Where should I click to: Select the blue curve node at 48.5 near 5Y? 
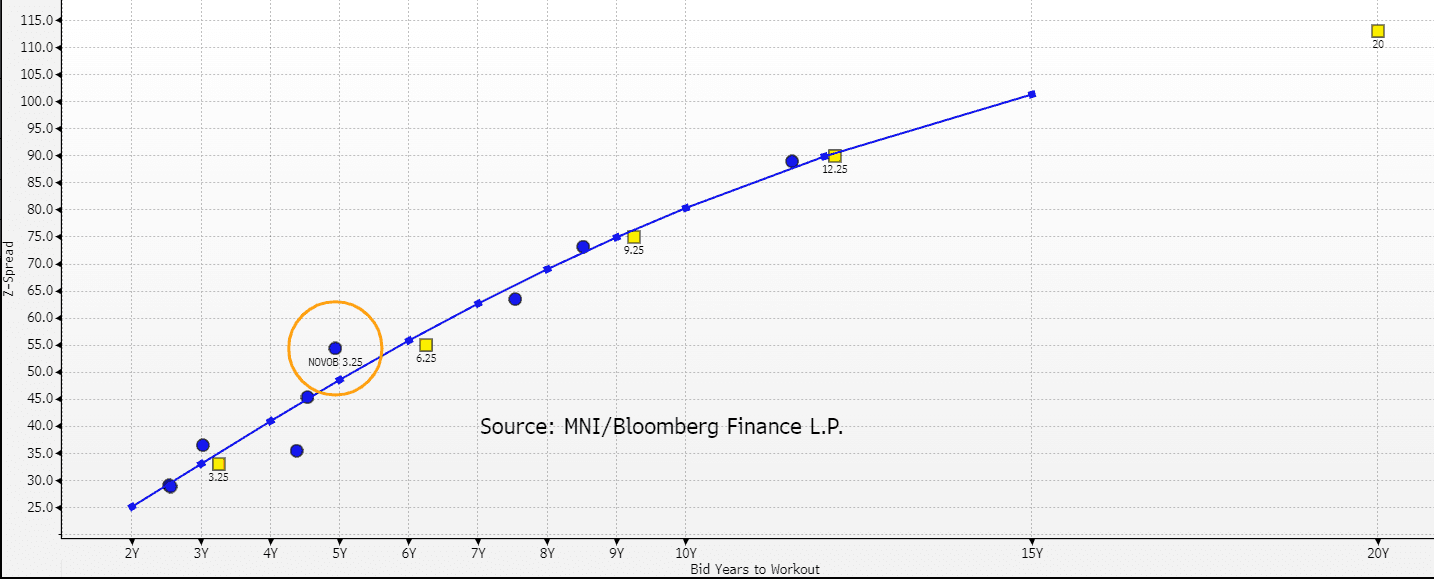[x=339, y=379]
